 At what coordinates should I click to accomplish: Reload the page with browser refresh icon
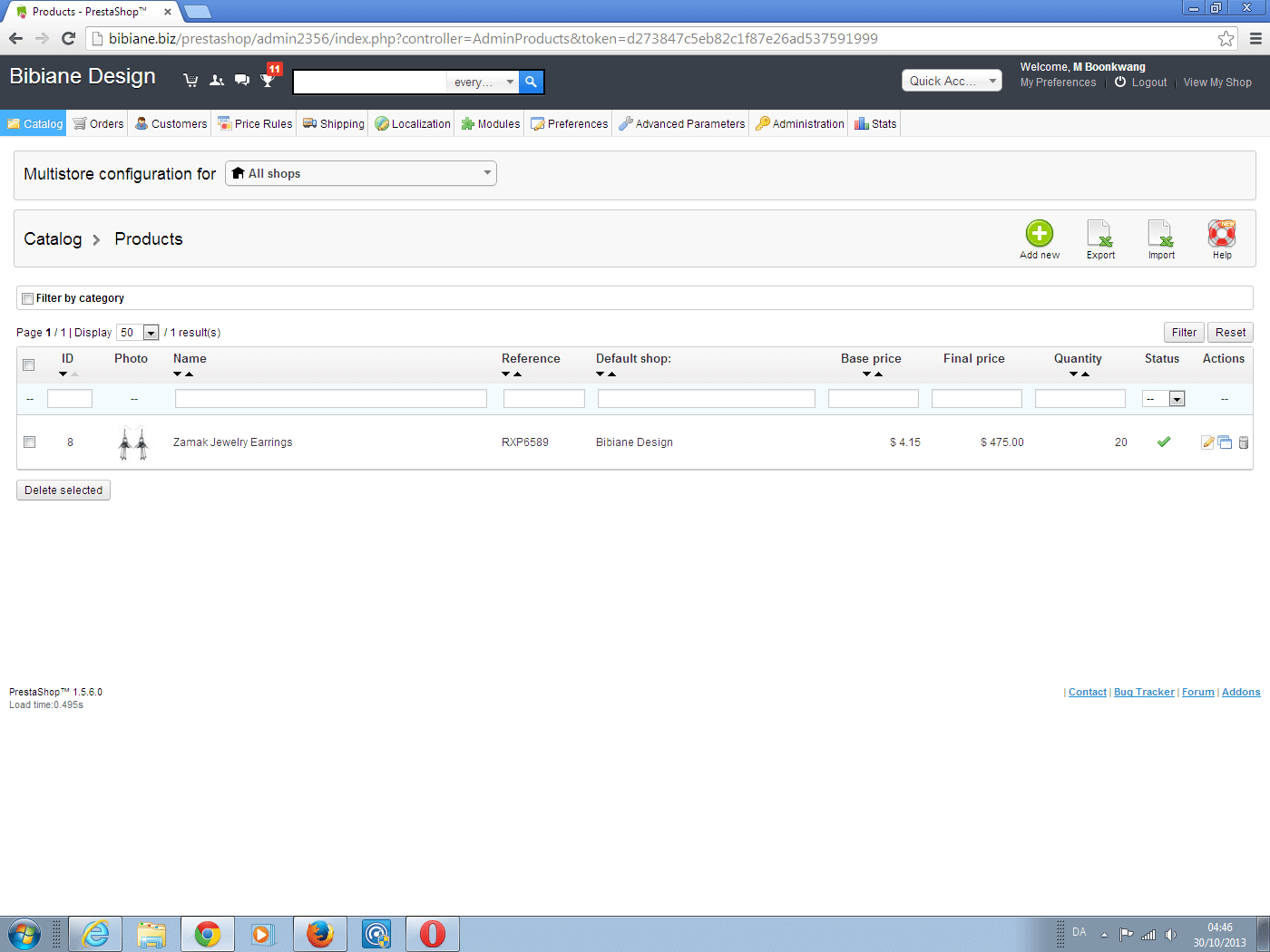pyautogui.click(x=68, y=38)
